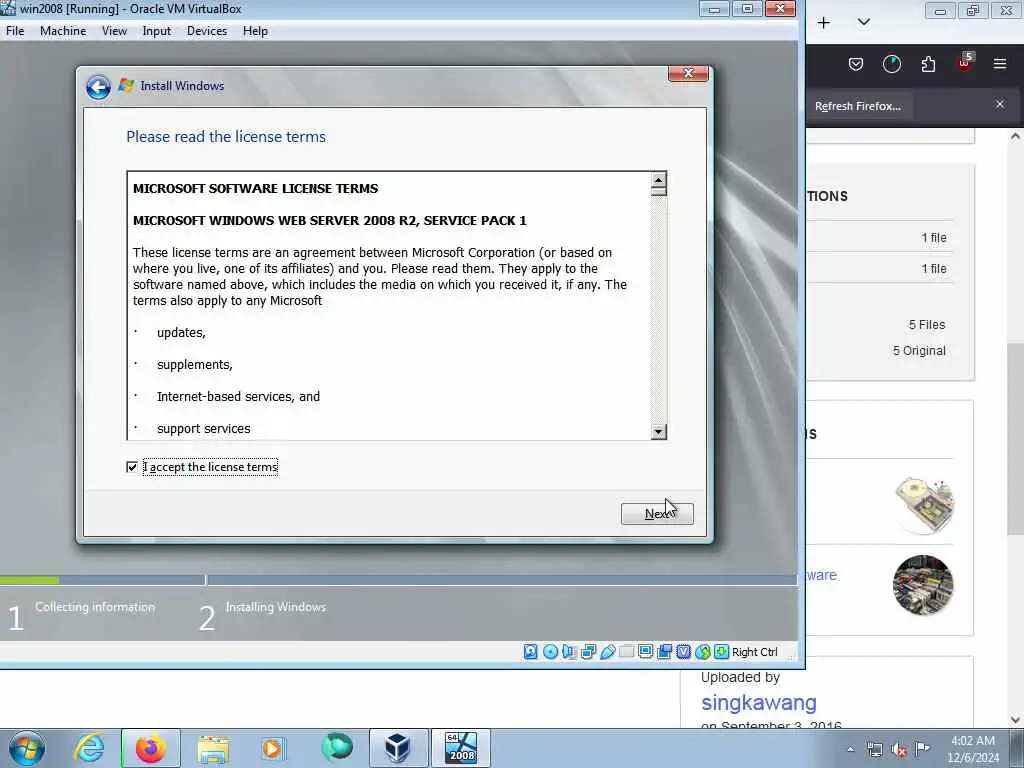Click the first '1 file' row in Firefox
1024x768 pixels.
point(879,238)
